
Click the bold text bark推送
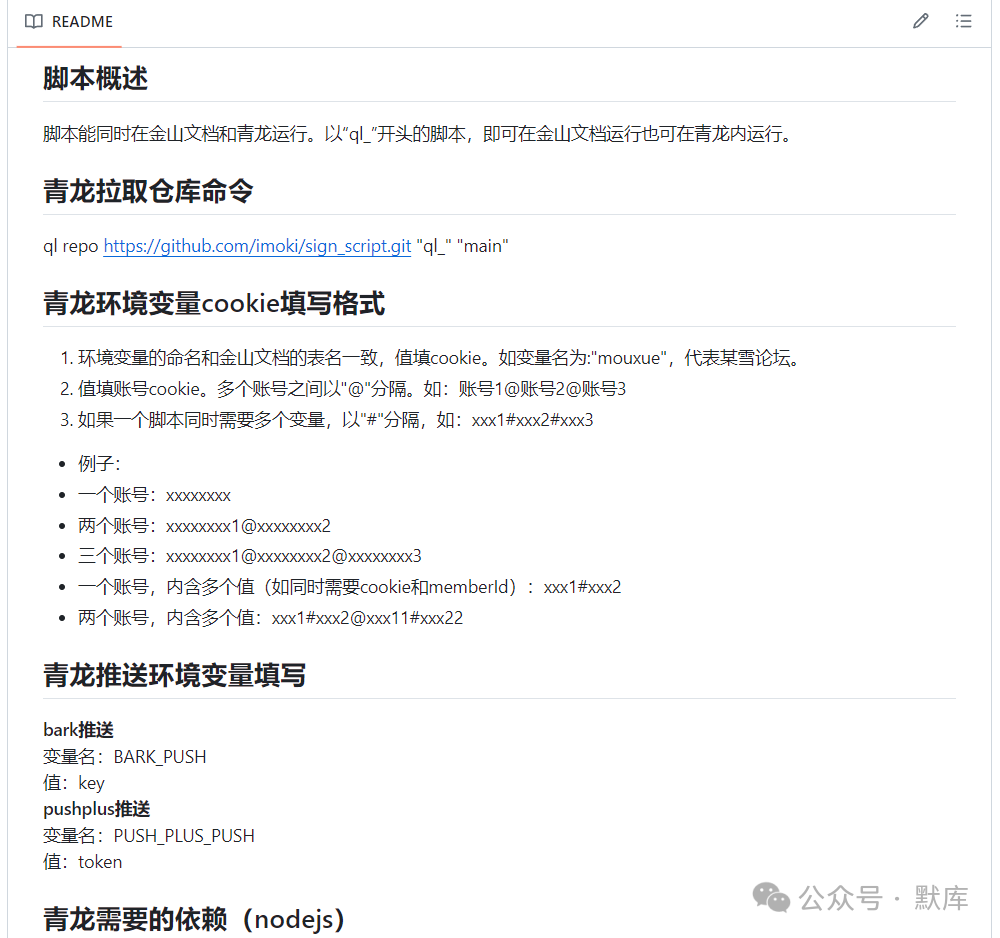pos(78,730)
